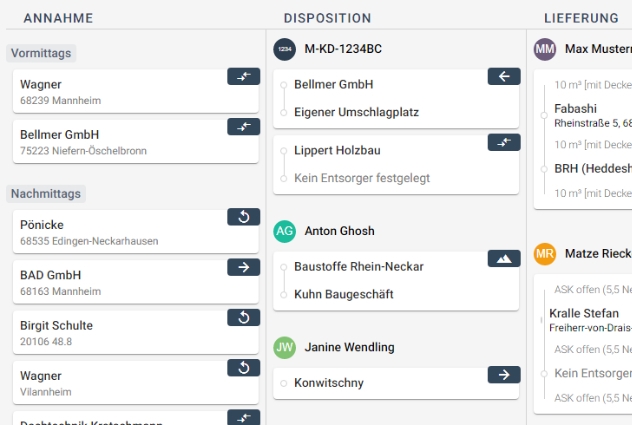Click the MR avatar of Matze Rieck
Viewport: 632px width, 425px height.
click(x=545, y=254)
